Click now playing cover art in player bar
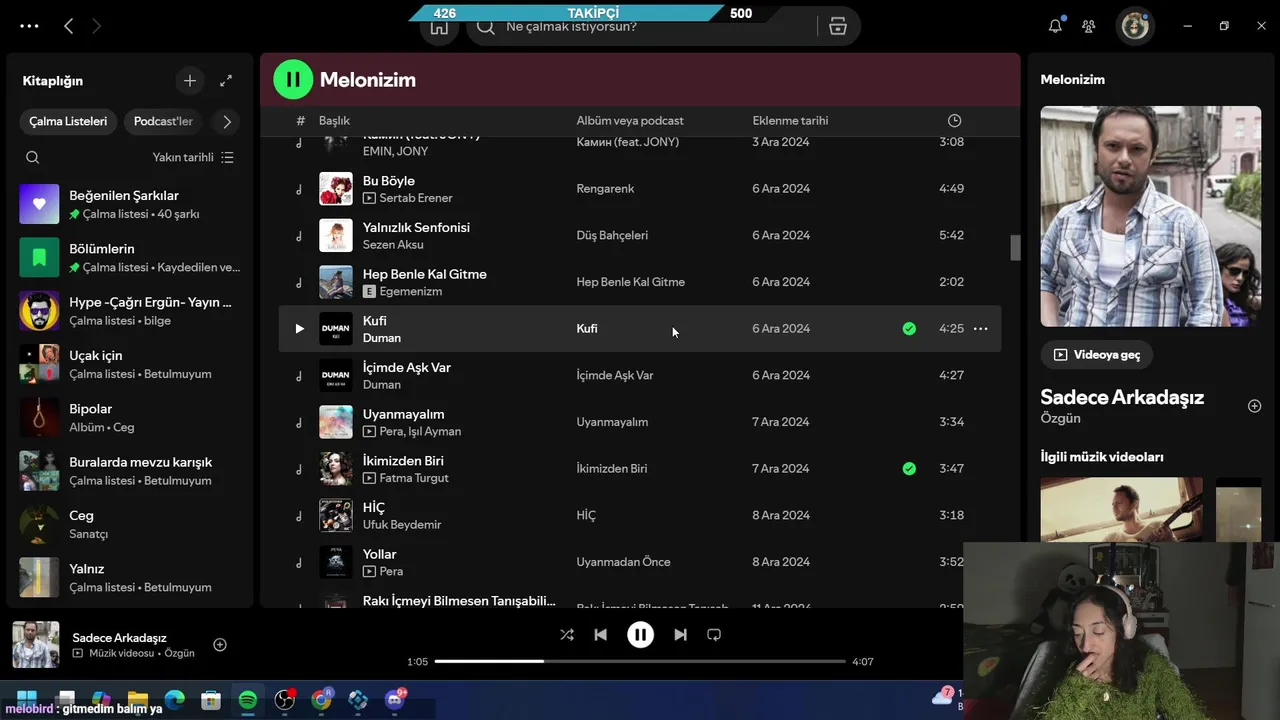Screen dimensions: 1280x720 pos(36,645)
